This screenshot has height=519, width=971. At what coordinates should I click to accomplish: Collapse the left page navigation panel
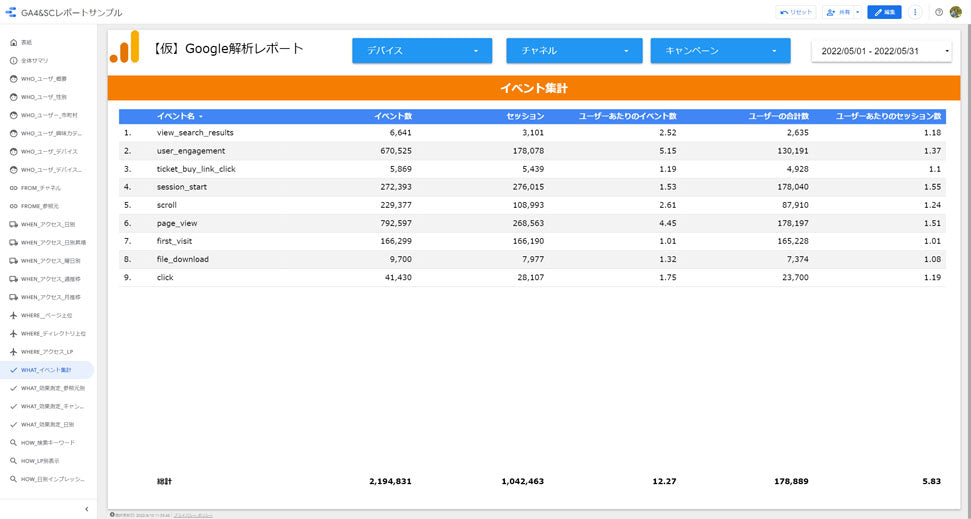87,509
